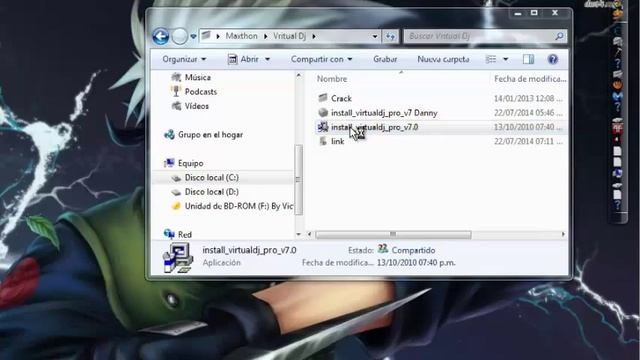Select Red in the navigation pane
The height and width of the screenshot is (360, 640).
[x=185, y=235]
